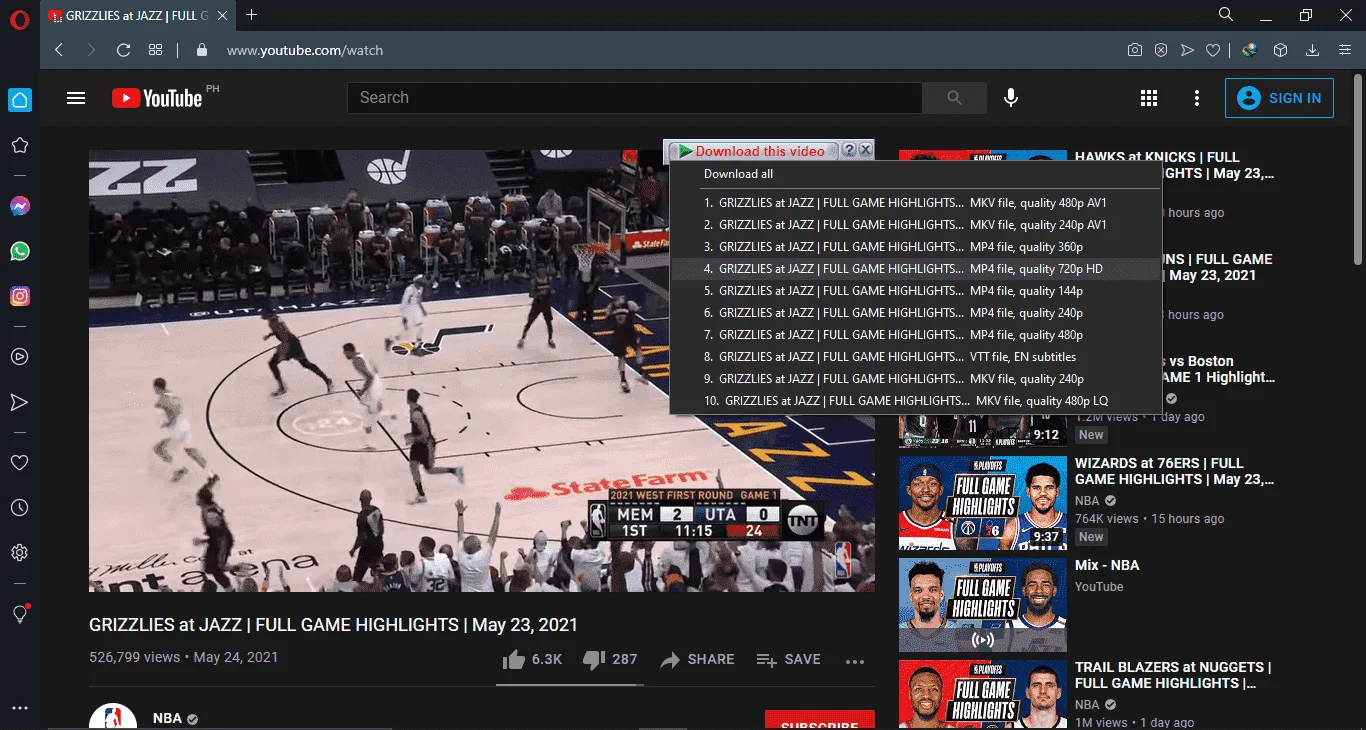The width and height of the screenshot is (1366, 730).
Task: Open My Flow arrow icon in sidebar
Action: (x=19, y=402)
